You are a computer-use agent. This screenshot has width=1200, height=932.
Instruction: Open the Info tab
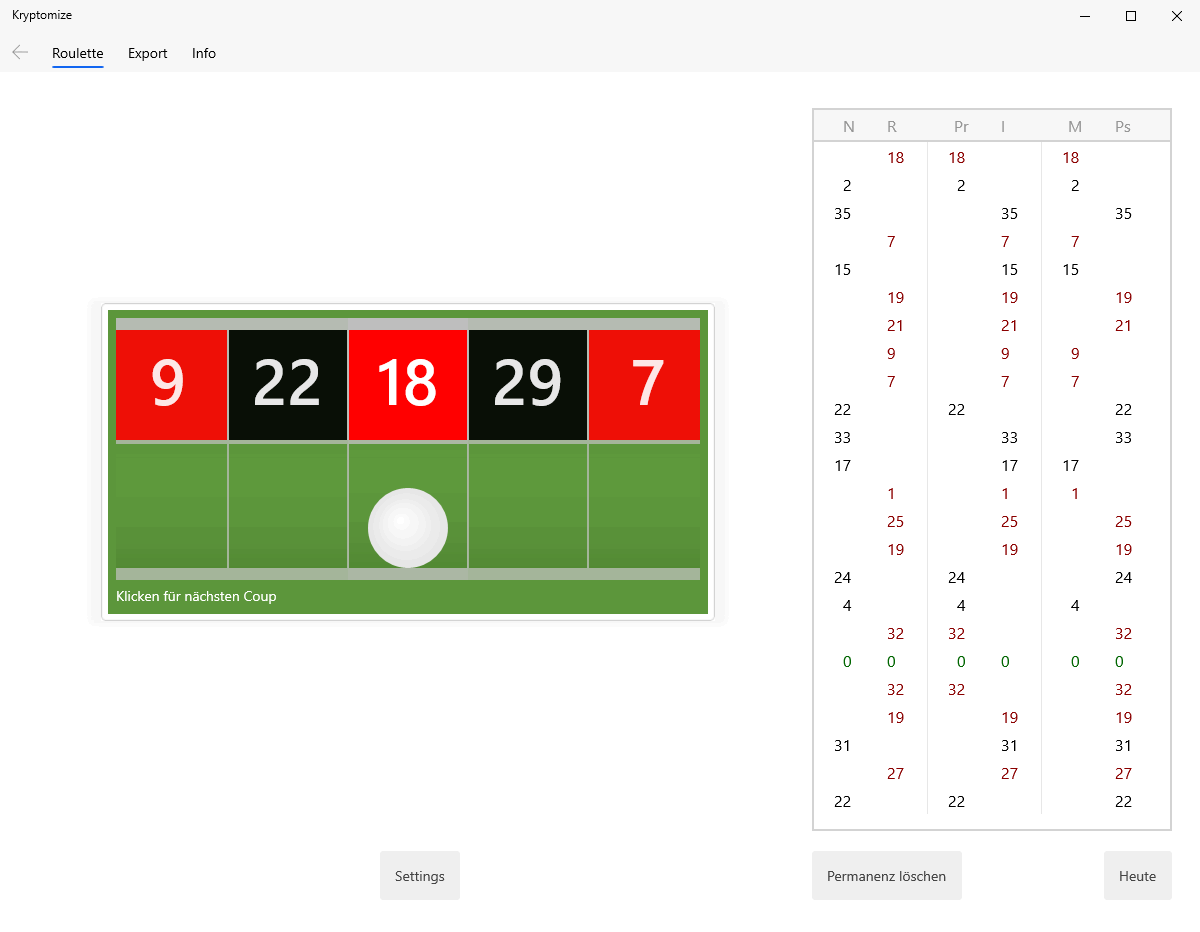[x=204, y=53]
